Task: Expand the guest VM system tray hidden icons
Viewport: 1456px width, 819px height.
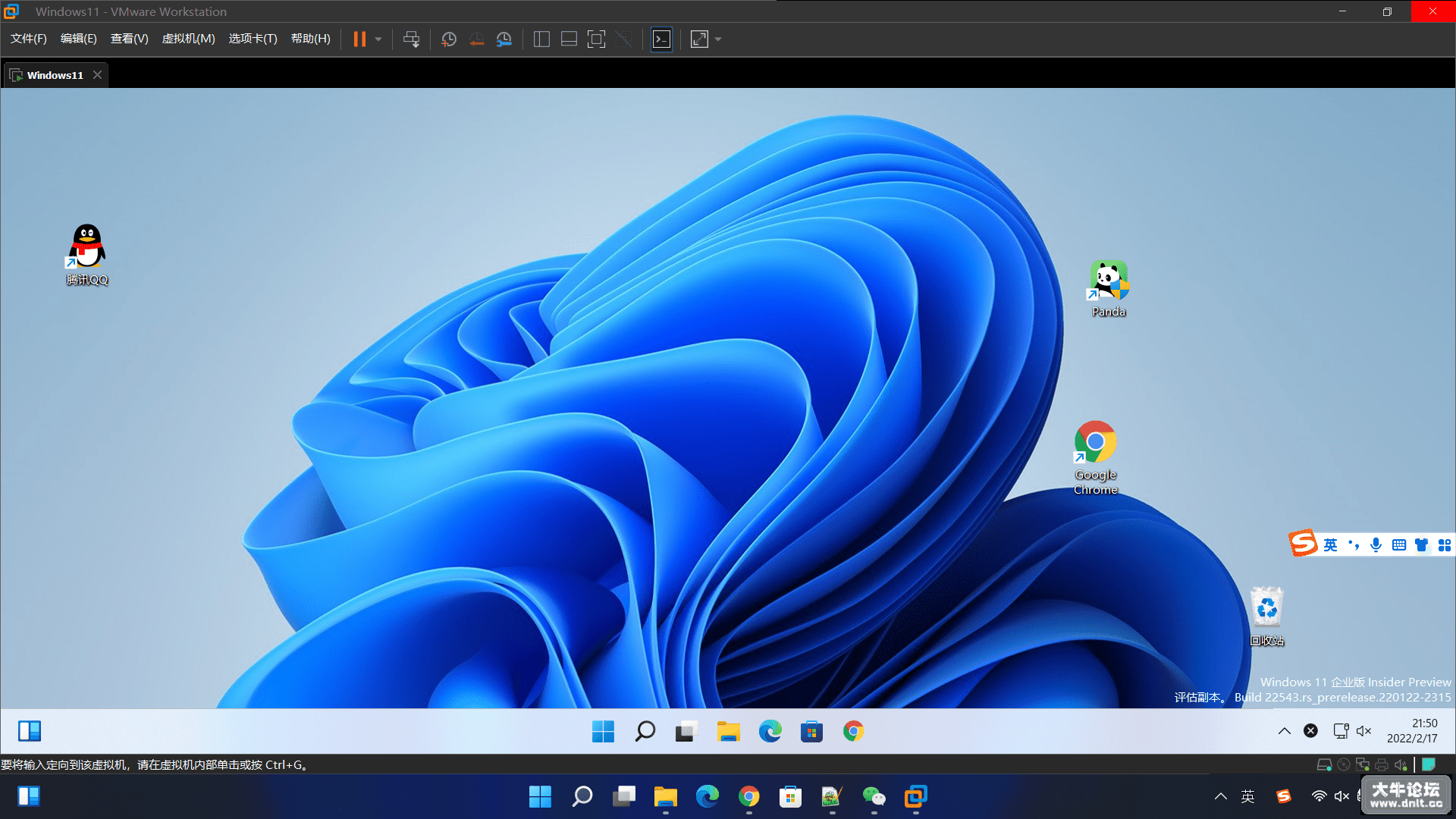Action: click(x=1285, y=731)
